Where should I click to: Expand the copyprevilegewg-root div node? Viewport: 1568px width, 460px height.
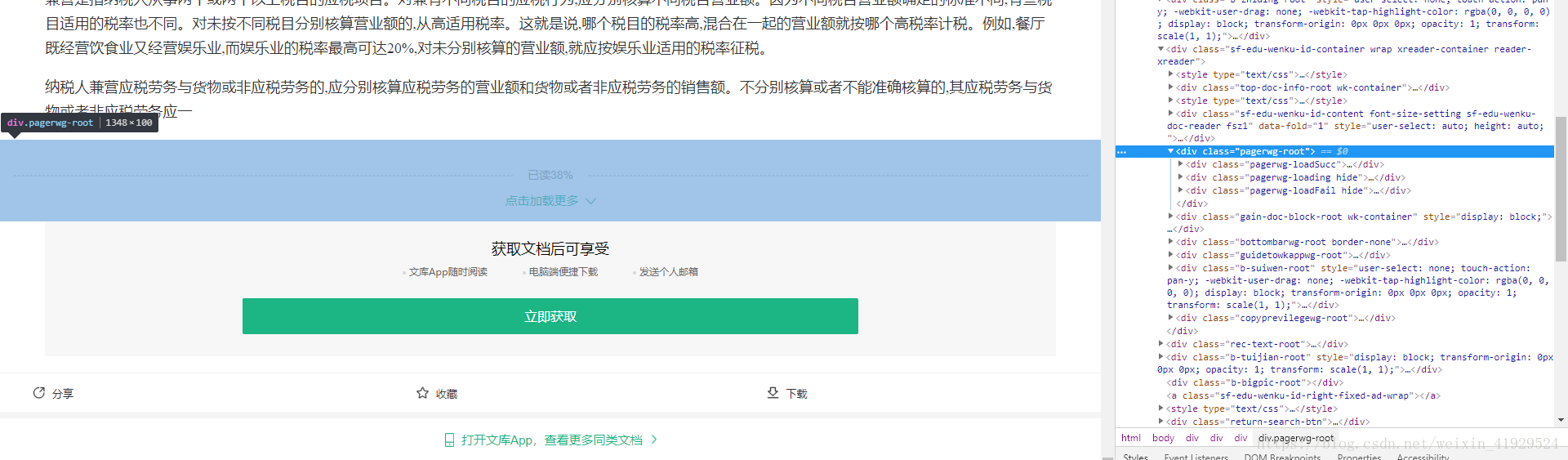1170,318
